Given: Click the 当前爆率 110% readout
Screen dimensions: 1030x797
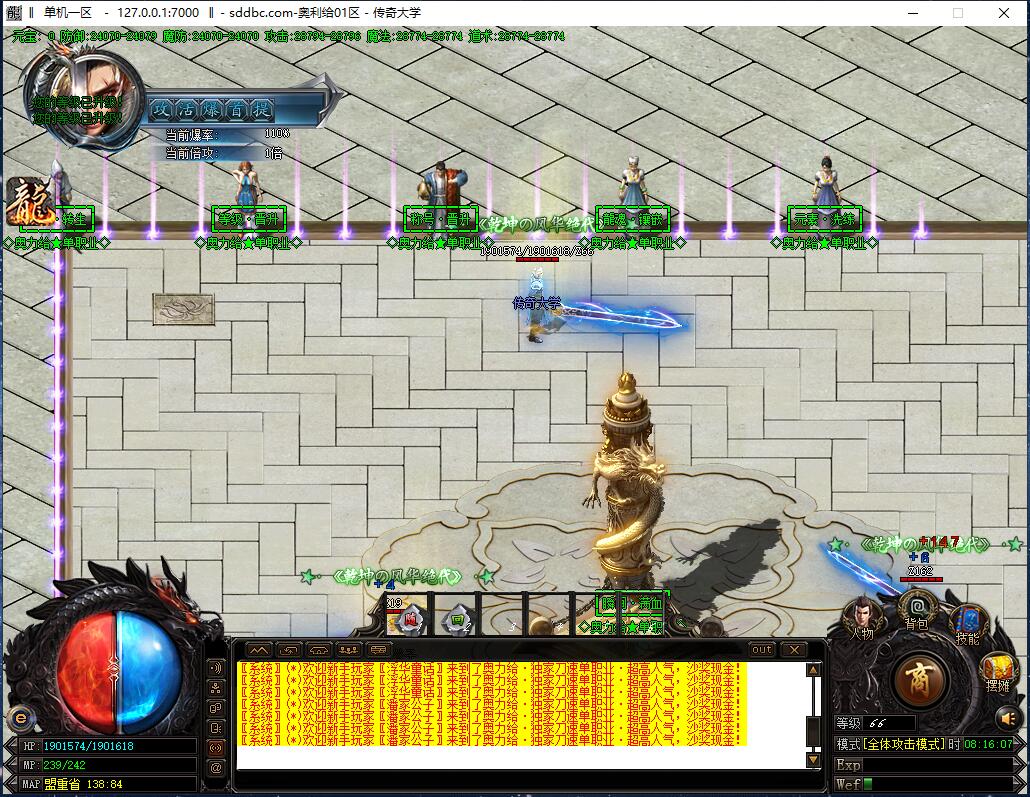Looking at the screenshot, I should pyautogui.click(x=227, y=134).
